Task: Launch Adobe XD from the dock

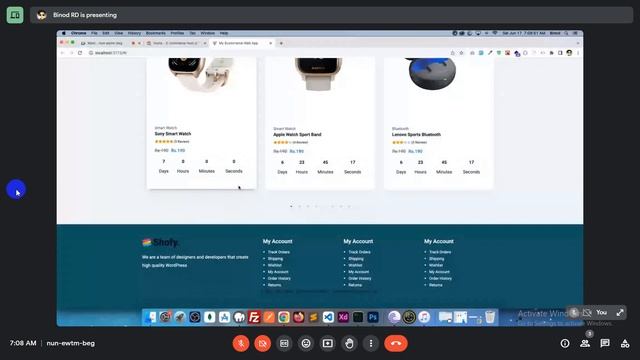Action: 343,317
